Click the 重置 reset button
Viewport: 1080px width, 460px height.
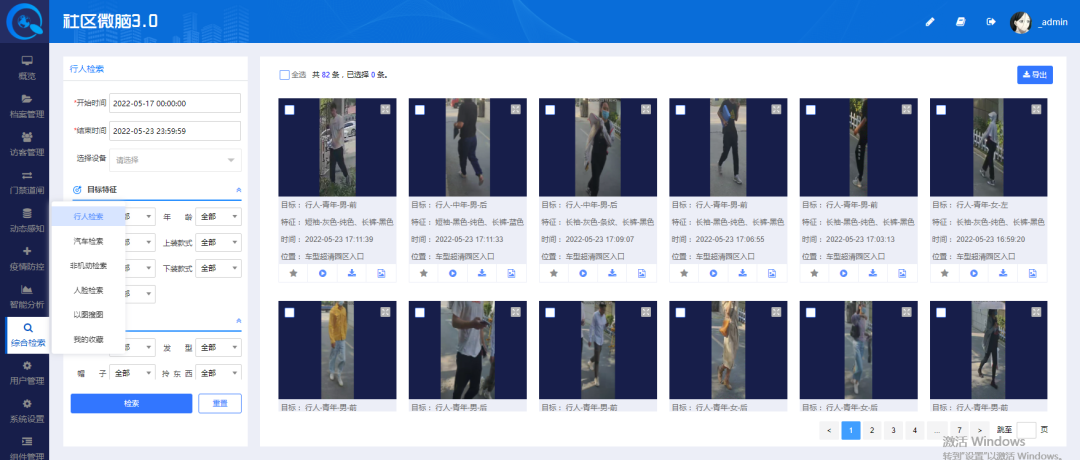tap(220, 404)
